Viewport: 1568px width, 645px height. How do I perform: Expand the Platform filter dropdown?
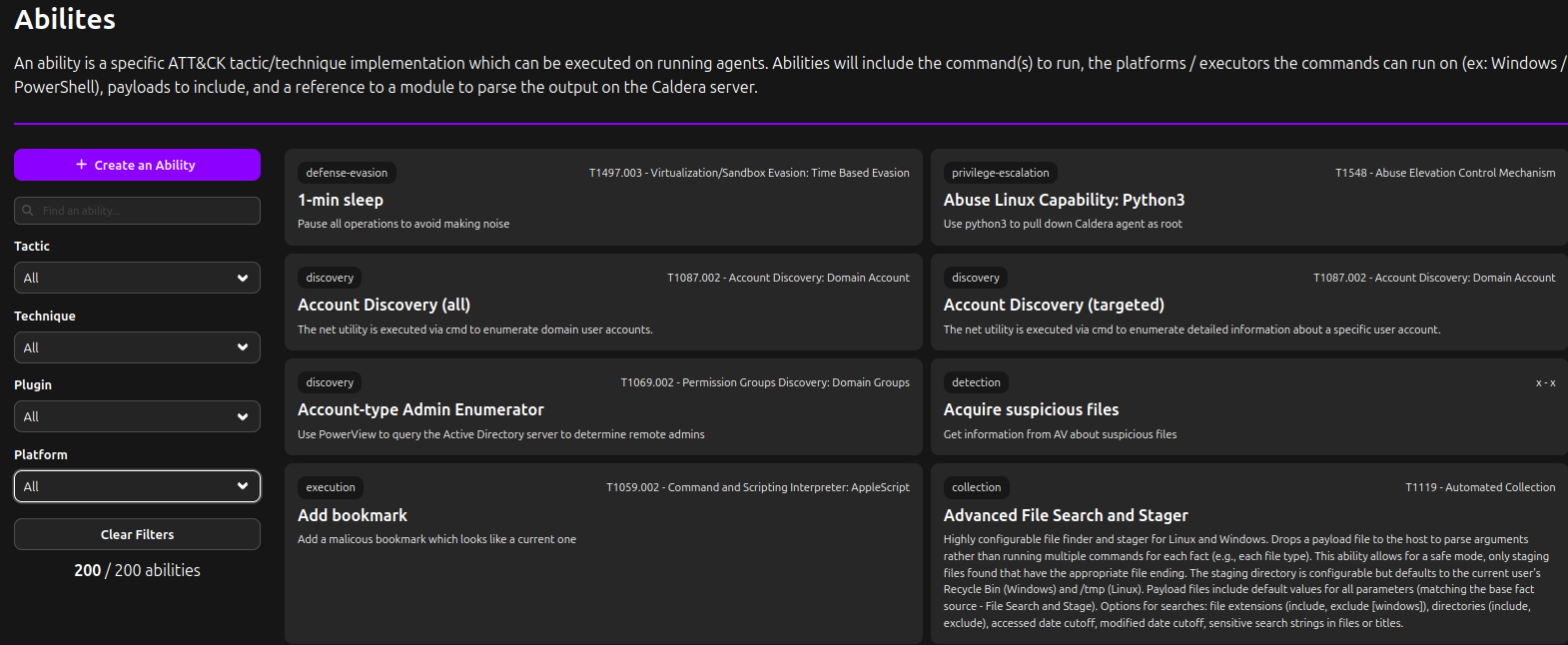(x=137, y=486)
